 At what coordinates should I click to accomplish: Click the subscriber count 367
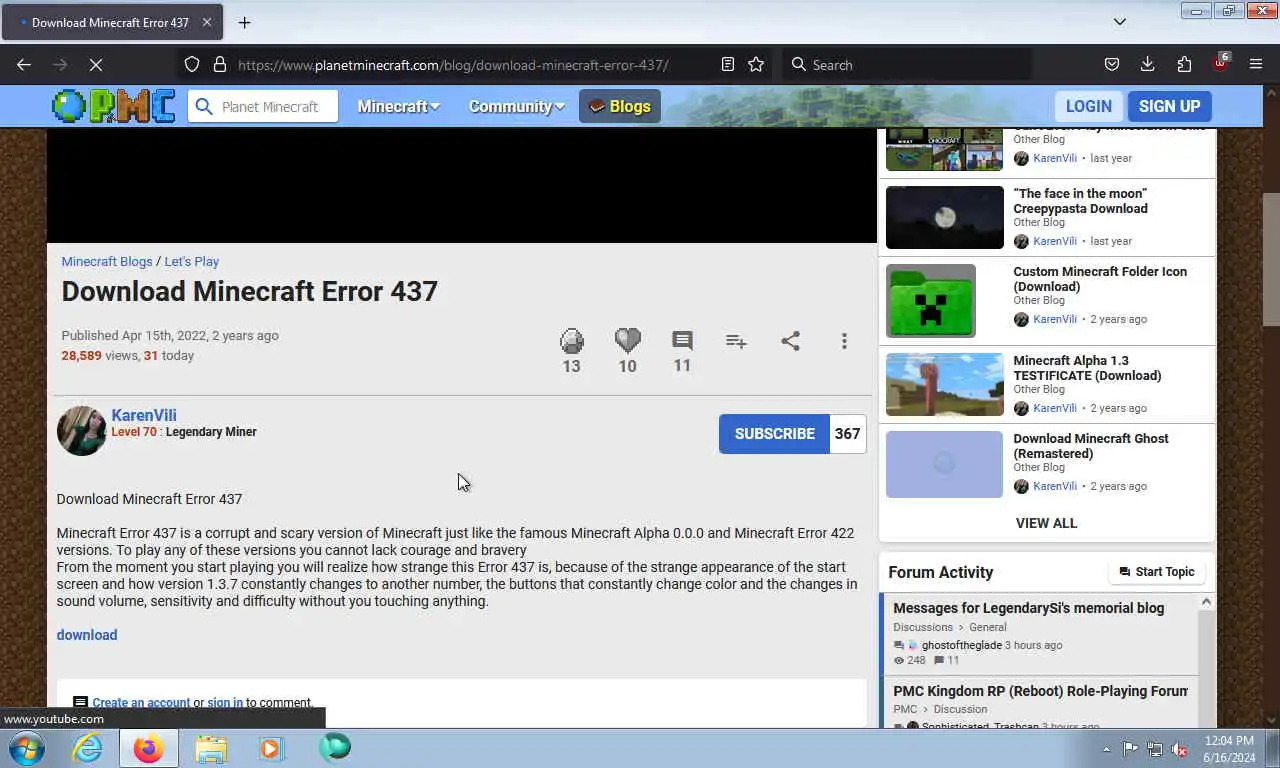pyautogui.click(x=847, y=434)
